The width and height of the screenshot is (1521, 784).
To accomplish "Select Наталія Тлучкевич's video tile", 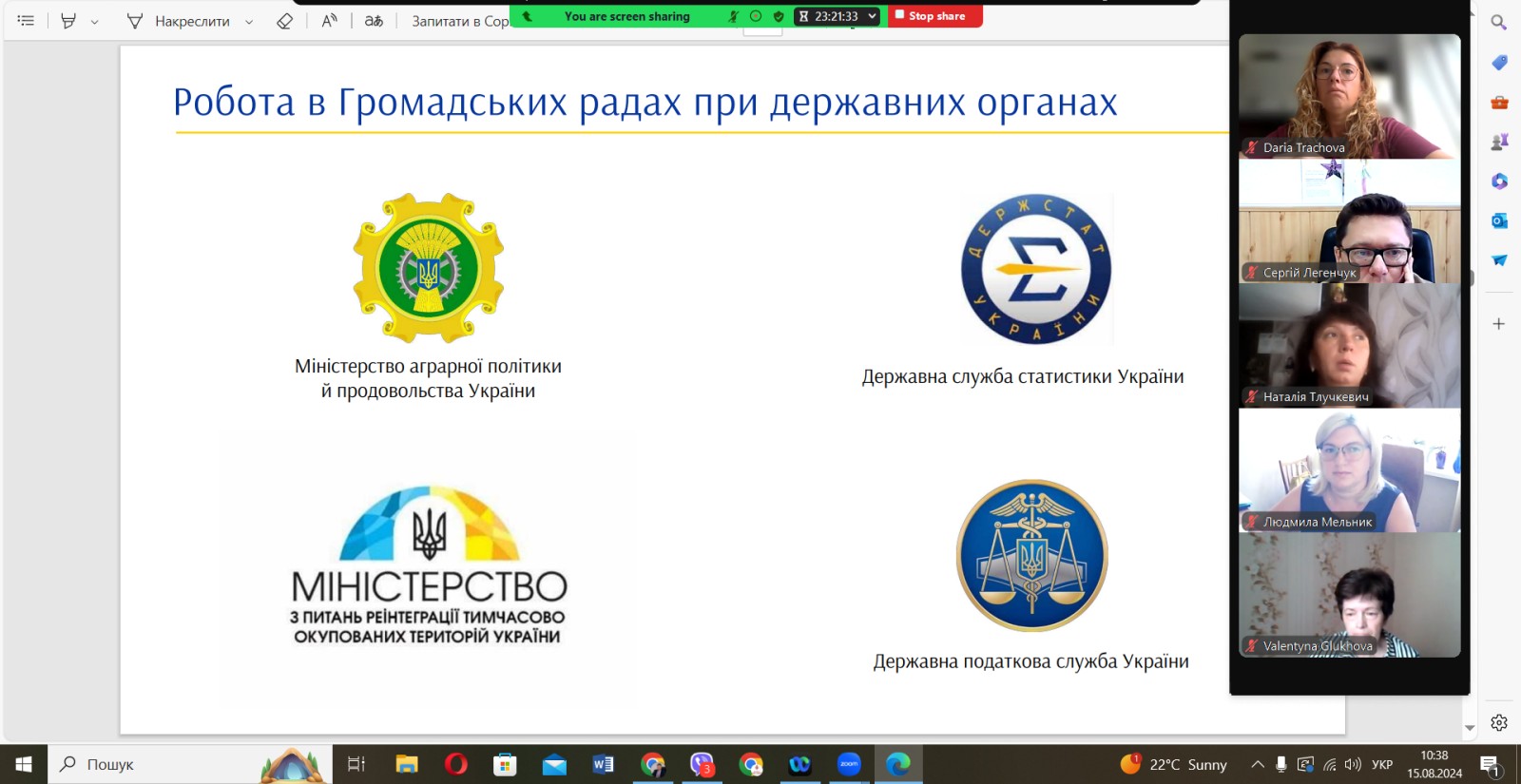I will coord(1350,345).
